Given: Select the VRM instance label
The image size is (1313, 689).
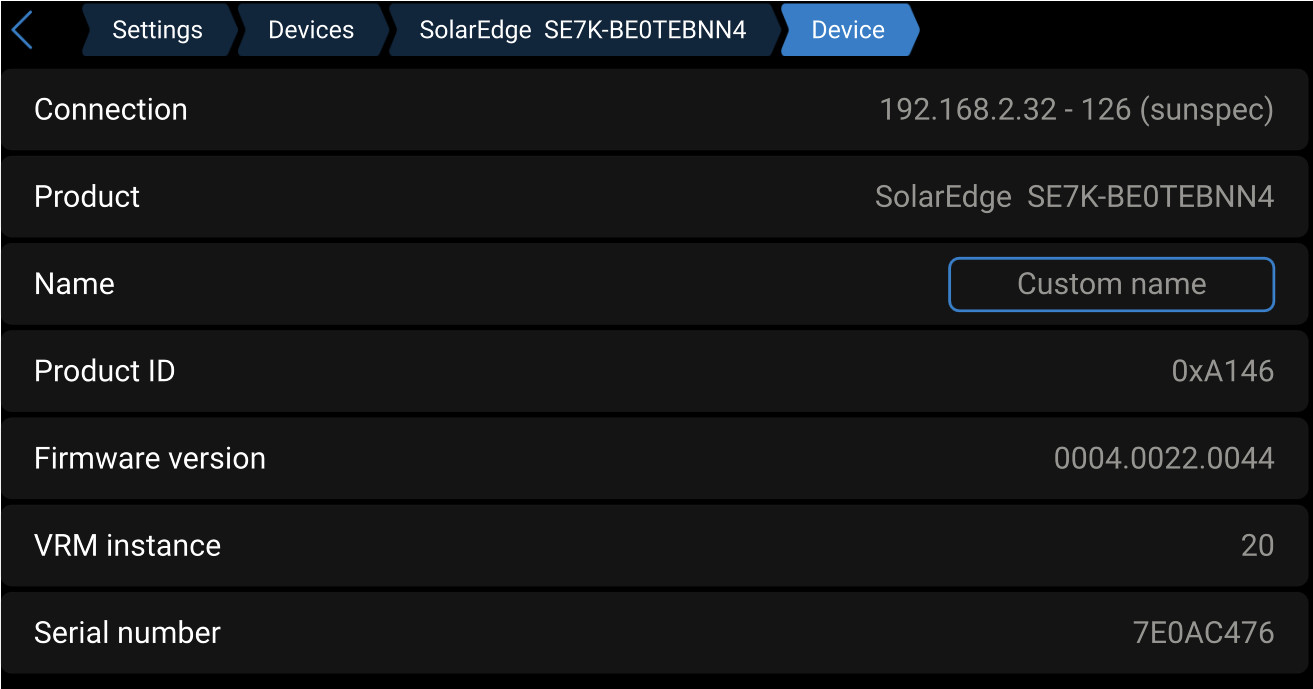Looking at the screenshot, I should pos(128,545).
